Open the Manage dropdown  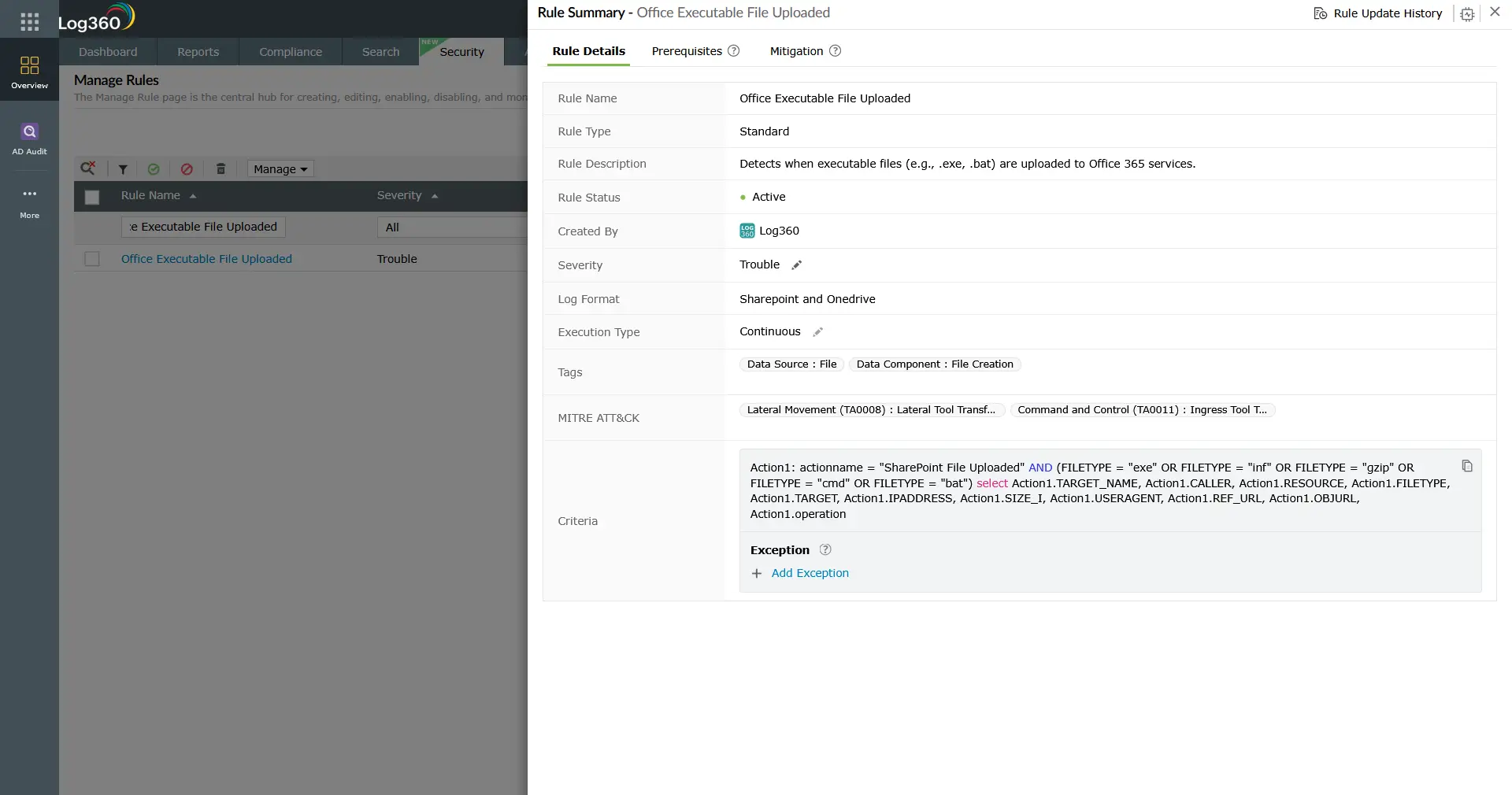pos(280,169)
